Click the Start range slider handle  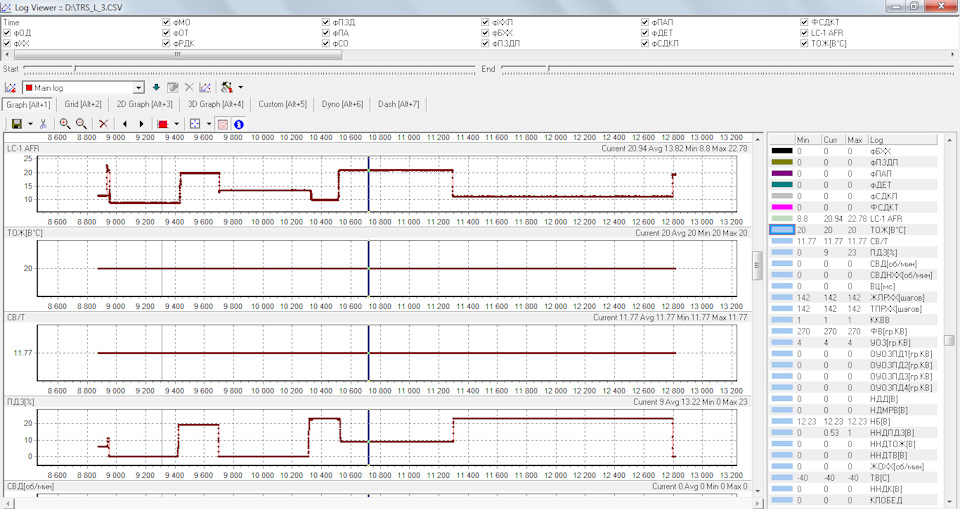75,69
